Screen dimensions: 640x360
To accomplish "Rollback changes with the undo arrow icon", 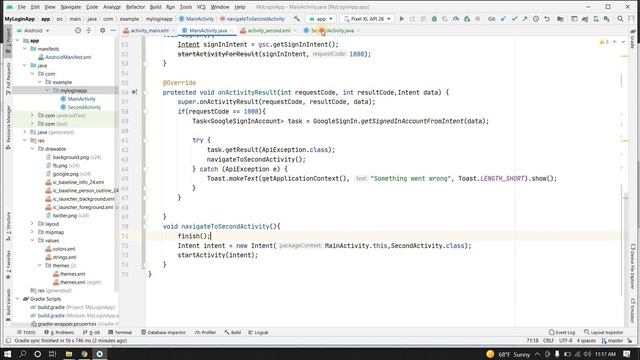I will (x=547, y=19).
